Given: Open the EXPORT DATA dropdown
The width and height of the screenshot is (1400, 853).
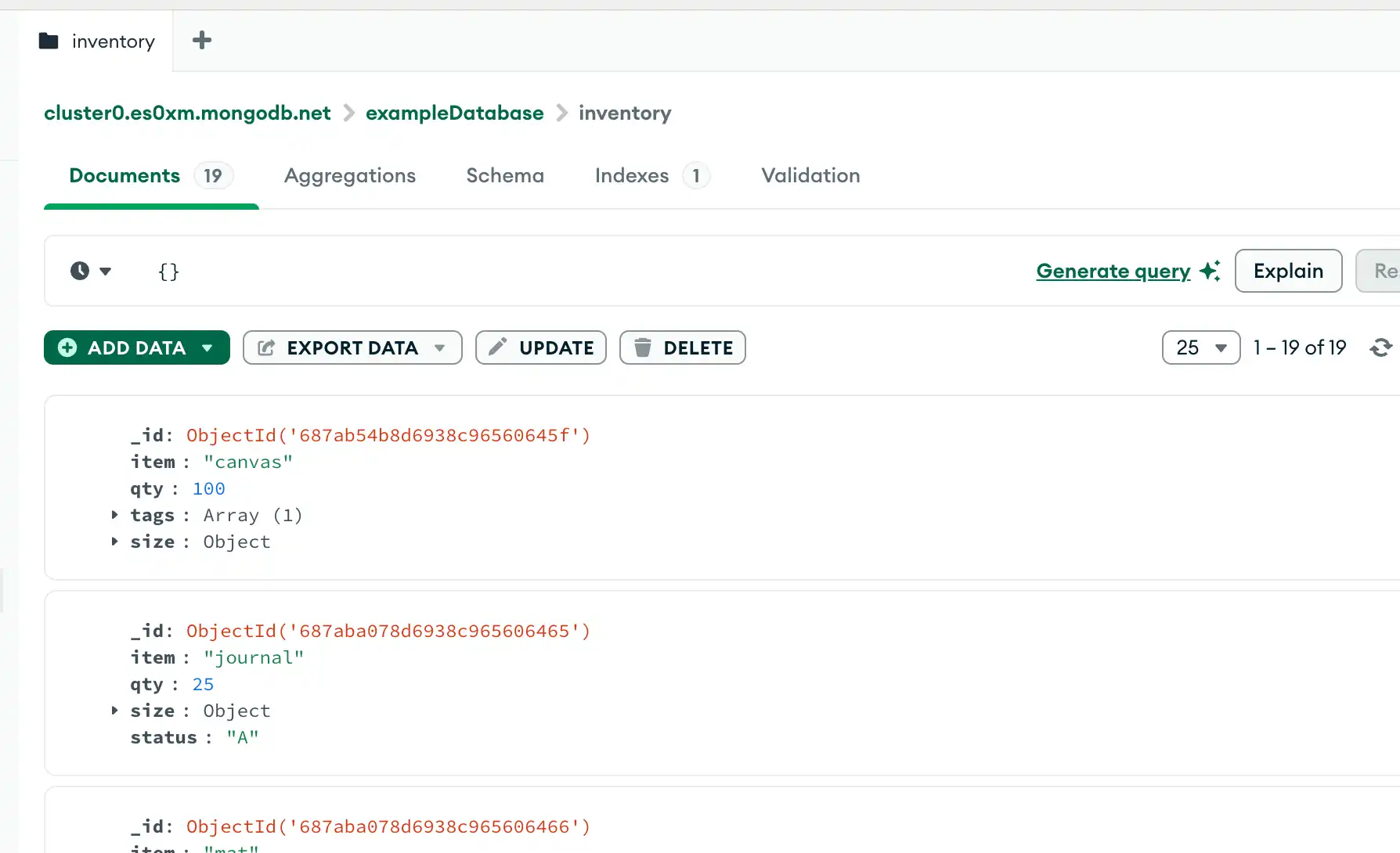Looking at the screenshot, I should 441,347.
